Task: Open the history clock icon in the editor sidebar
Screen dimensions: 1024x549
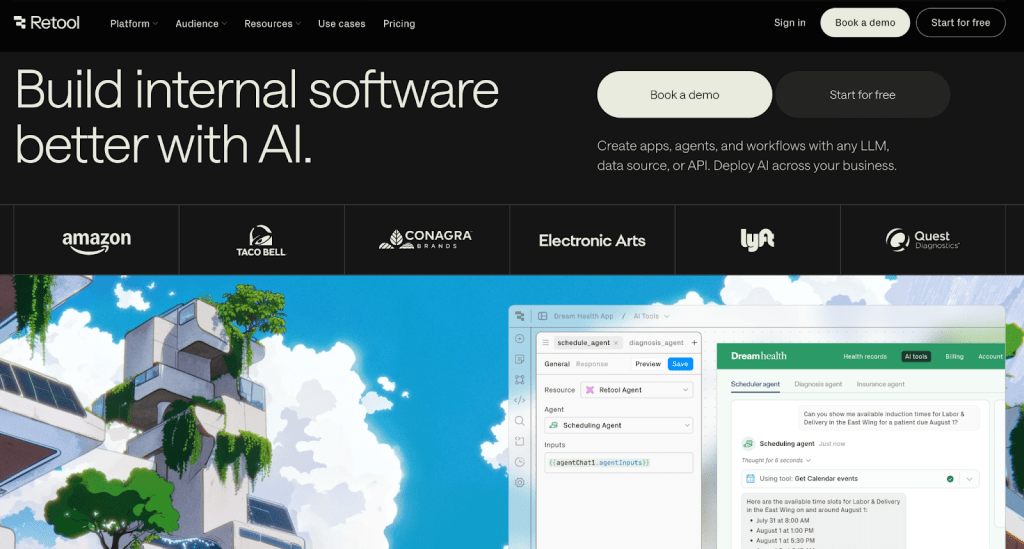Action: pyautogui.click(x=520, y=462)
